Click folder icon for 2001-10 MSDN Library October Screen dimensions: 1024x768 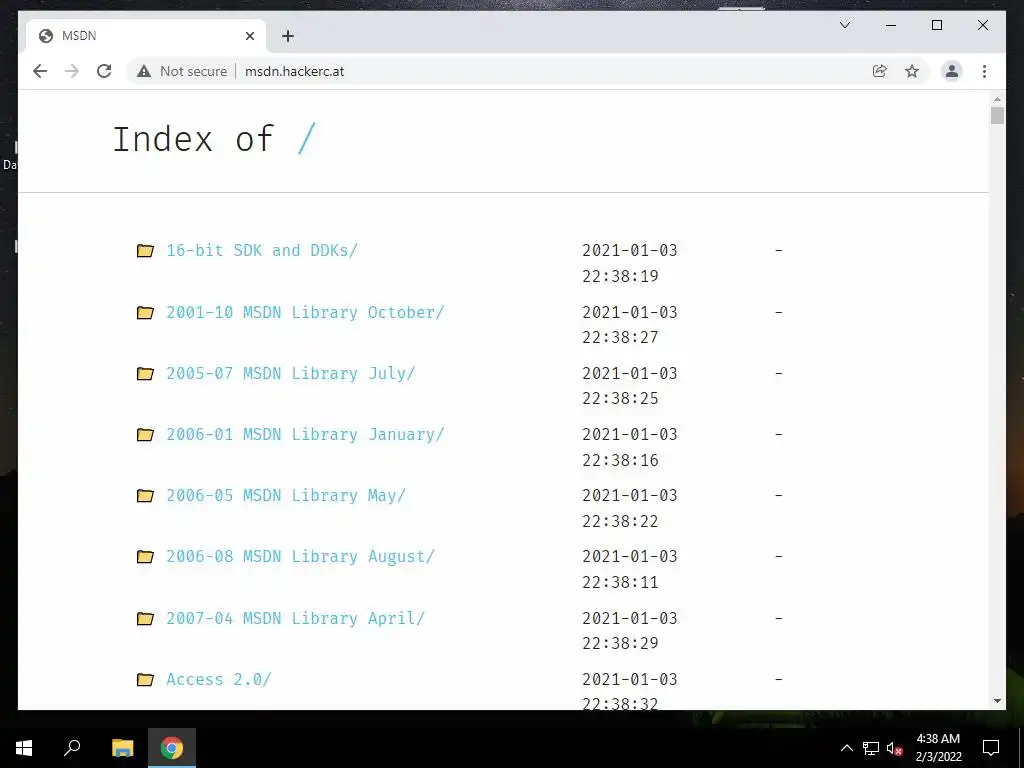click(145, 313)
